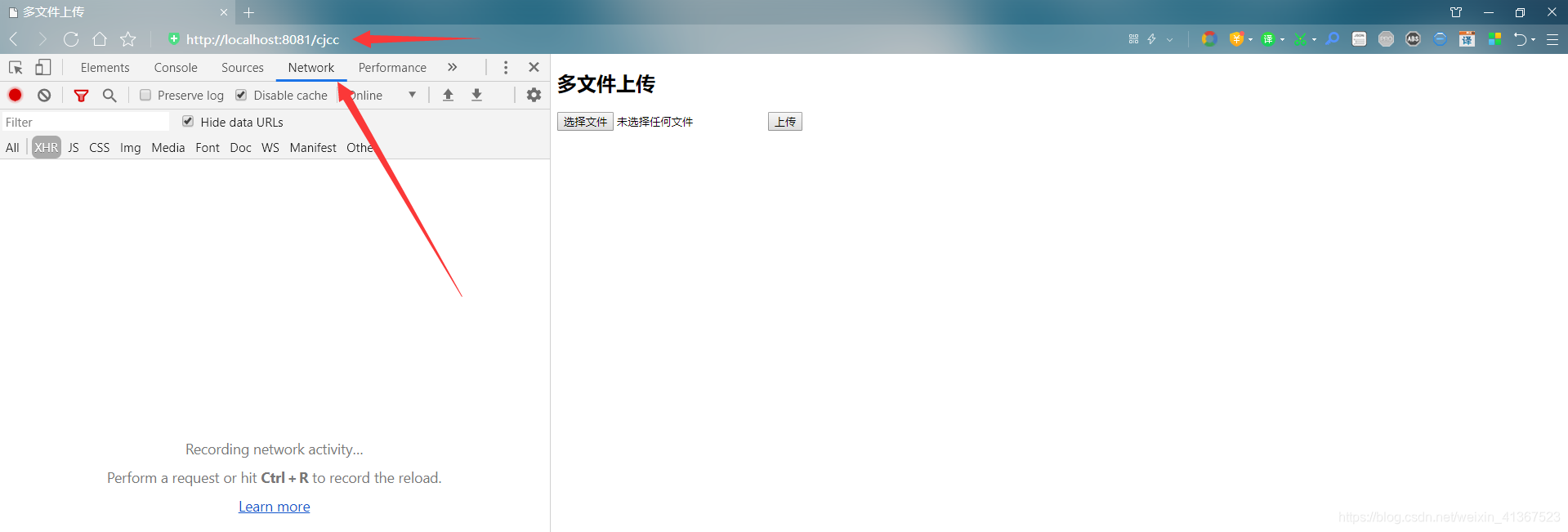Bookmark page with the star icon
Viewport: 1568px width, 532px height.
coord(128,39)
